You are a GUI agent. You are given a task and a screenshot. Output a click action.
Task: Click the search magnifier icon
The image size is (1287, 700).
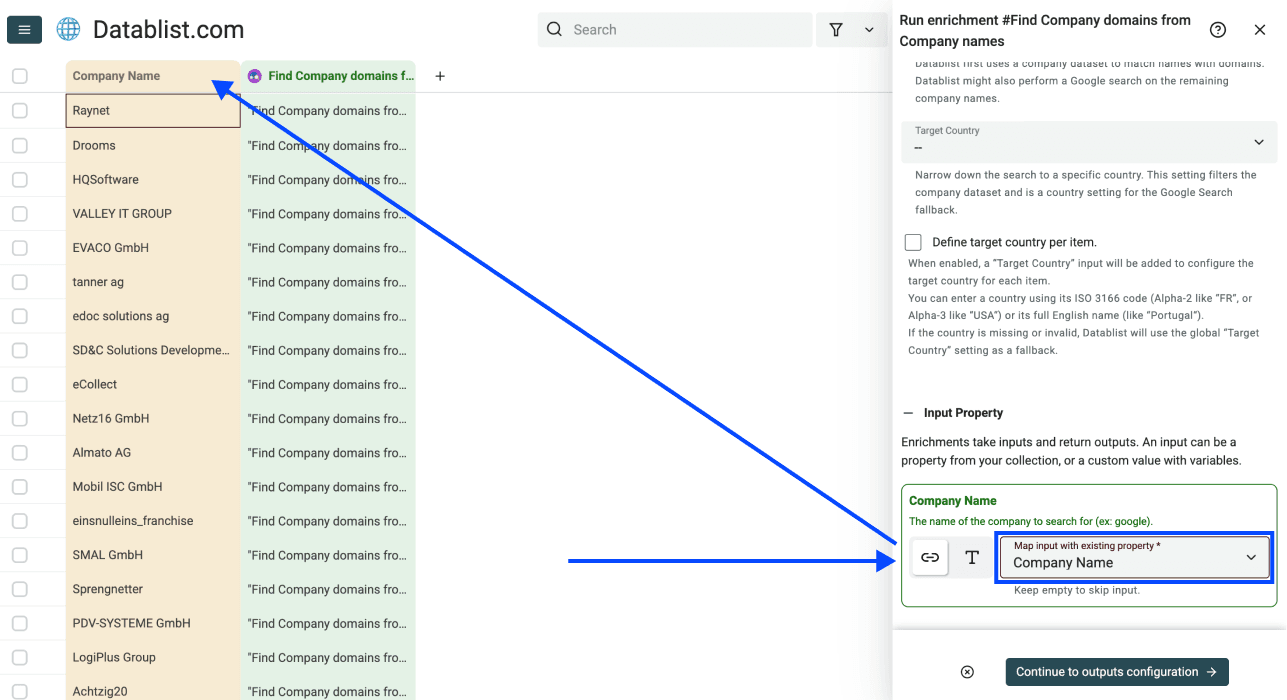click(554, 29)
